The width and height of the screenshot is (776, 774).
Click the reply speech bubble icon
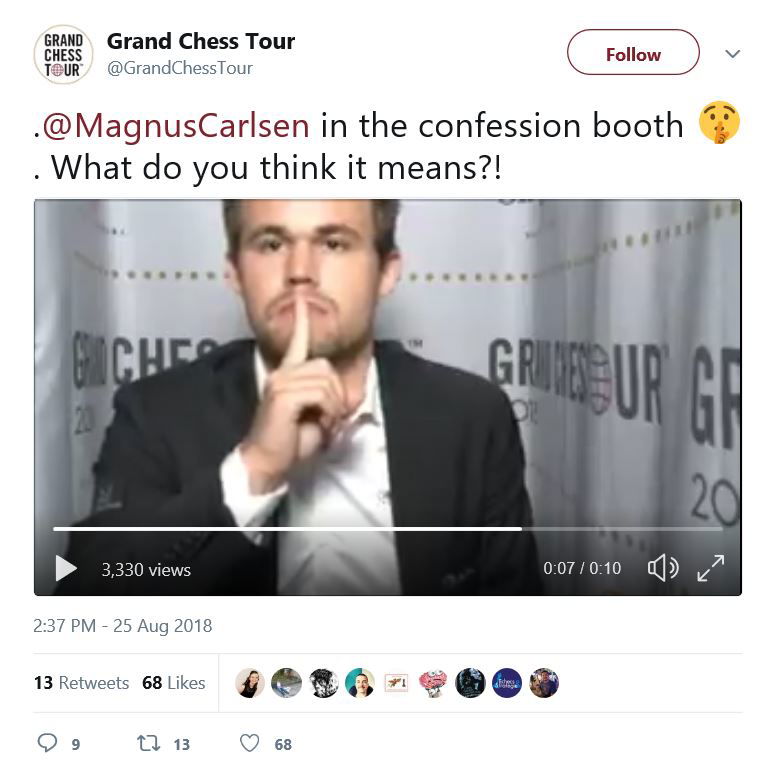click(x=48, y=743)
